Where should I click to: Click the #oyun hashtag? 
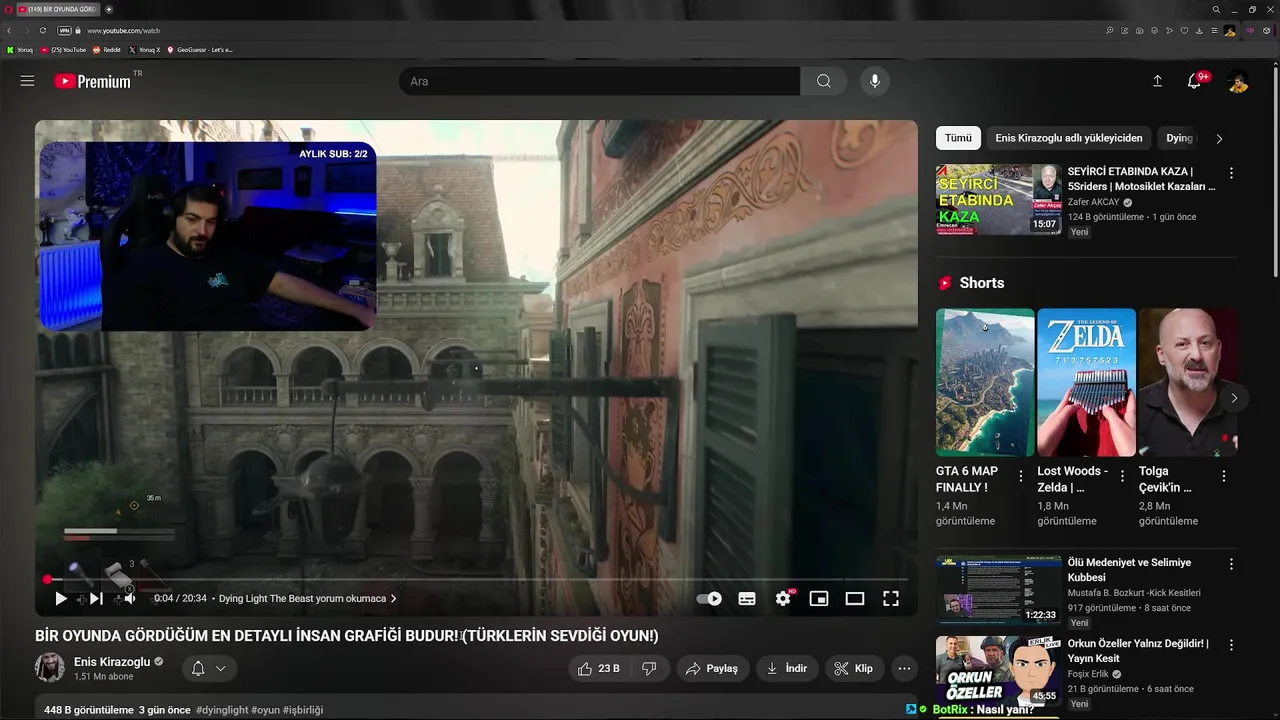(x=265, y=710)
